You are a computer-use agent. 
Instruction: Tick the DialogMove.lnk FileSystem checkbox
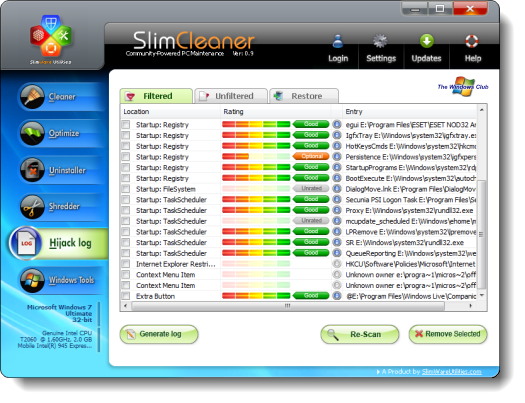(126, 189)
